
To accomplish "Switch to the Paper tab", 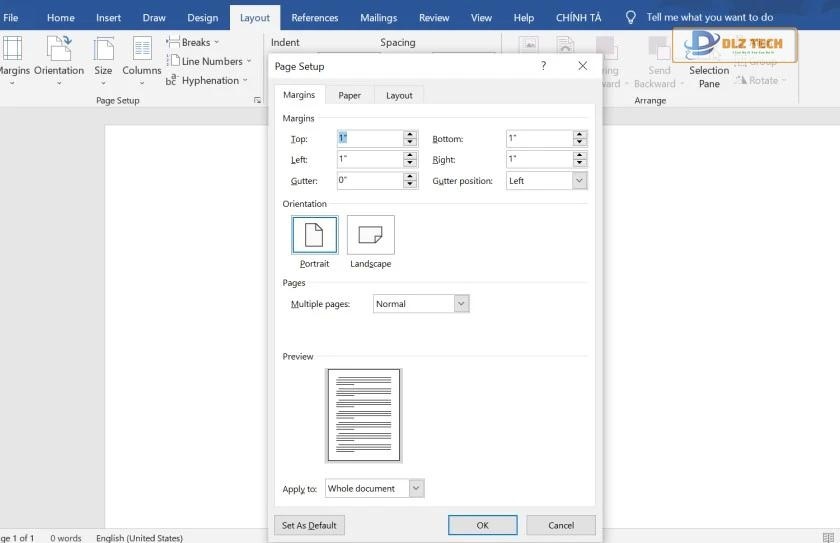I will point(349,95).
